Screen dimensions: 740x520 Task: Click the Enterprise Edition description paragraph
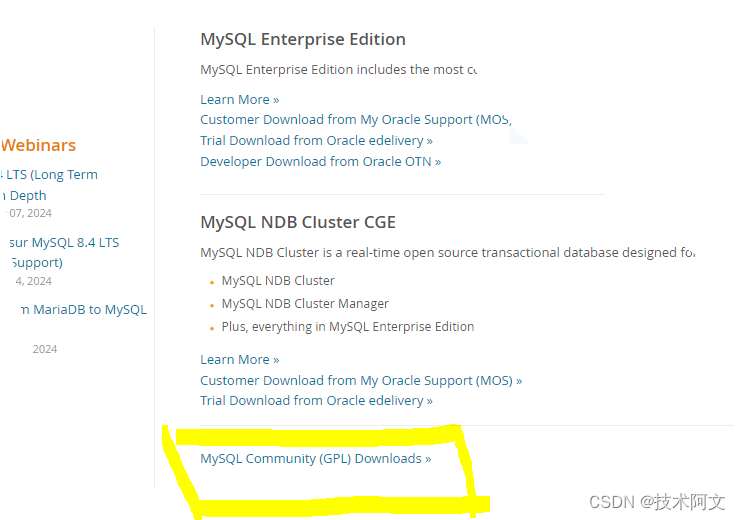tap(338, 70)
